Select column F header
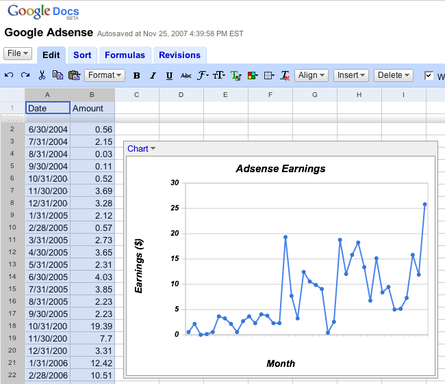Viewport: 445px width, 384px height. 270,95
